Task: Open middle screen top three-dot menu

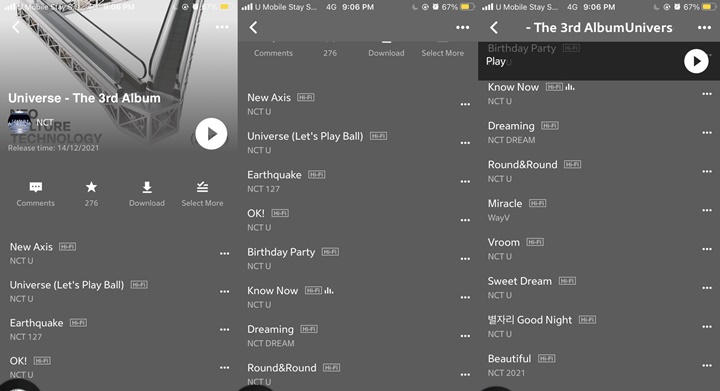Action: click(463, 28)
